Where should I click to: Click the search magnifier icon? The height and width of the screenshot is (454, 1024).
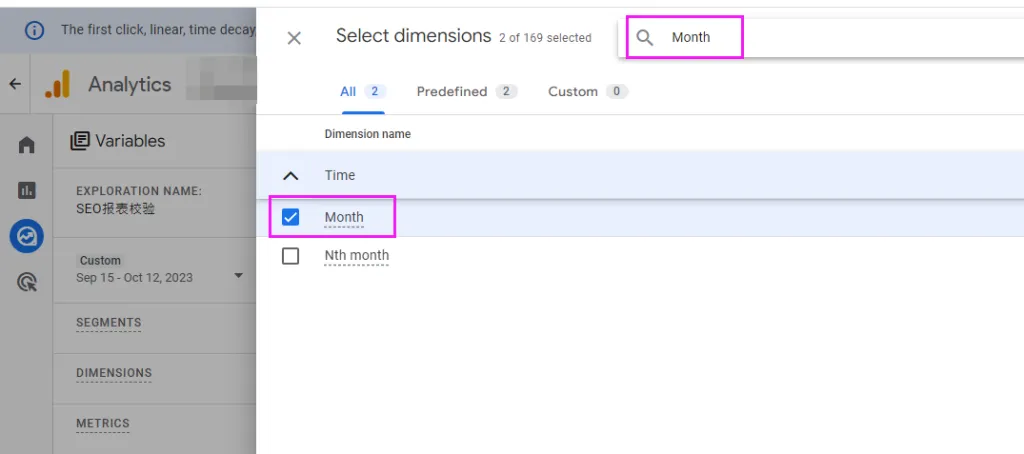coord(645,38)
